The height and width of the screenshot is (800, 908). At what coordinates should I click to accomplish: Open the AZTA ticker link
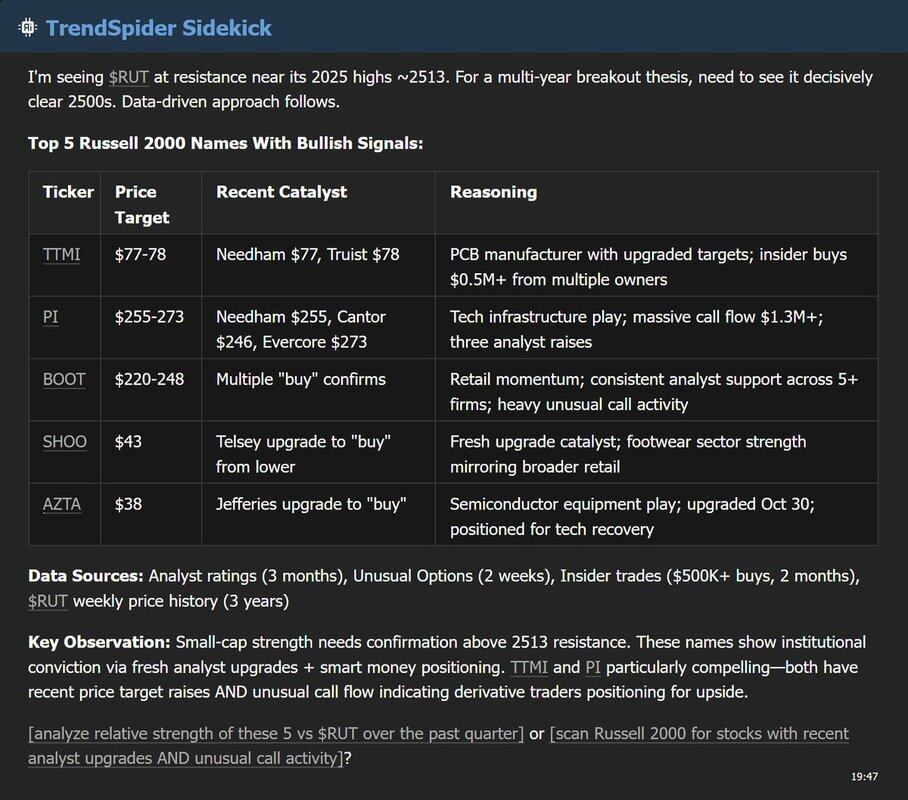click(x=62, y=504)
